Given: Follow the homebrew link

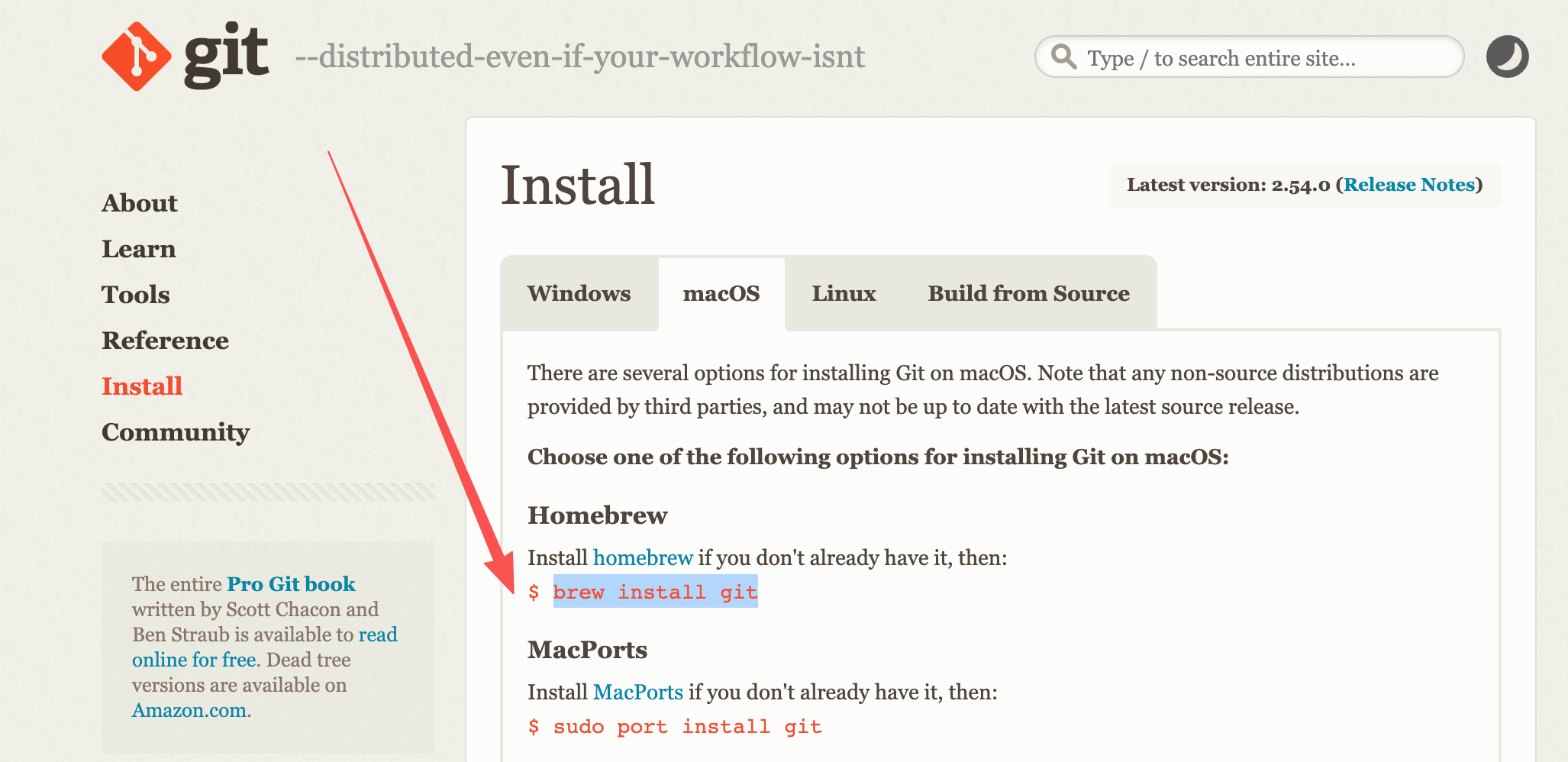Looking at the screenshot, I should coord(644,557).
